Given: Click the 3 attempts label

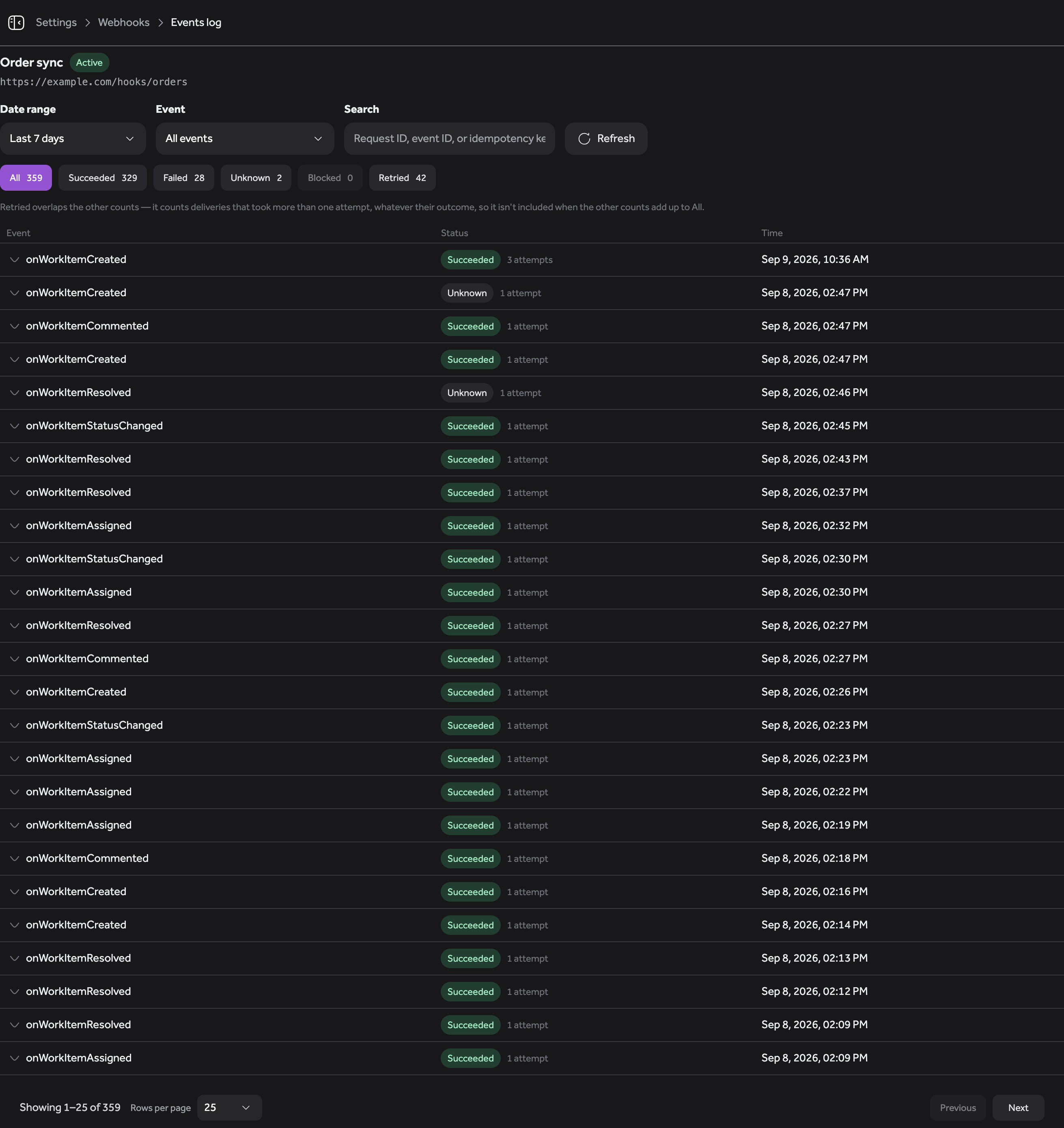Looking at the screenshot, I should coord(530,260).
